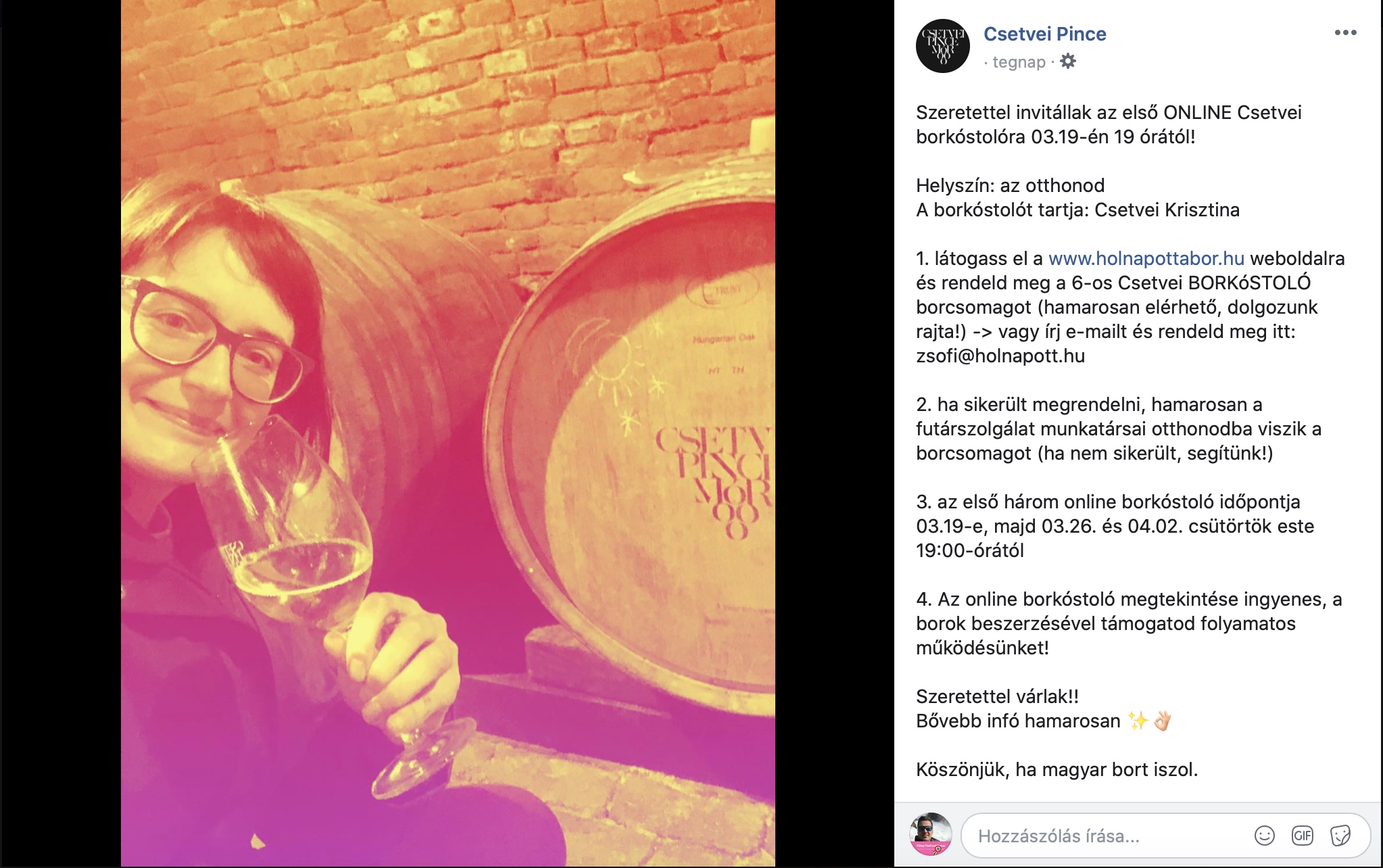Image resolution: width=1383 pixels, height=868 pixels.
Task: Click the gear audience icon beside tegnap
Action: [x=1068, y=62]
